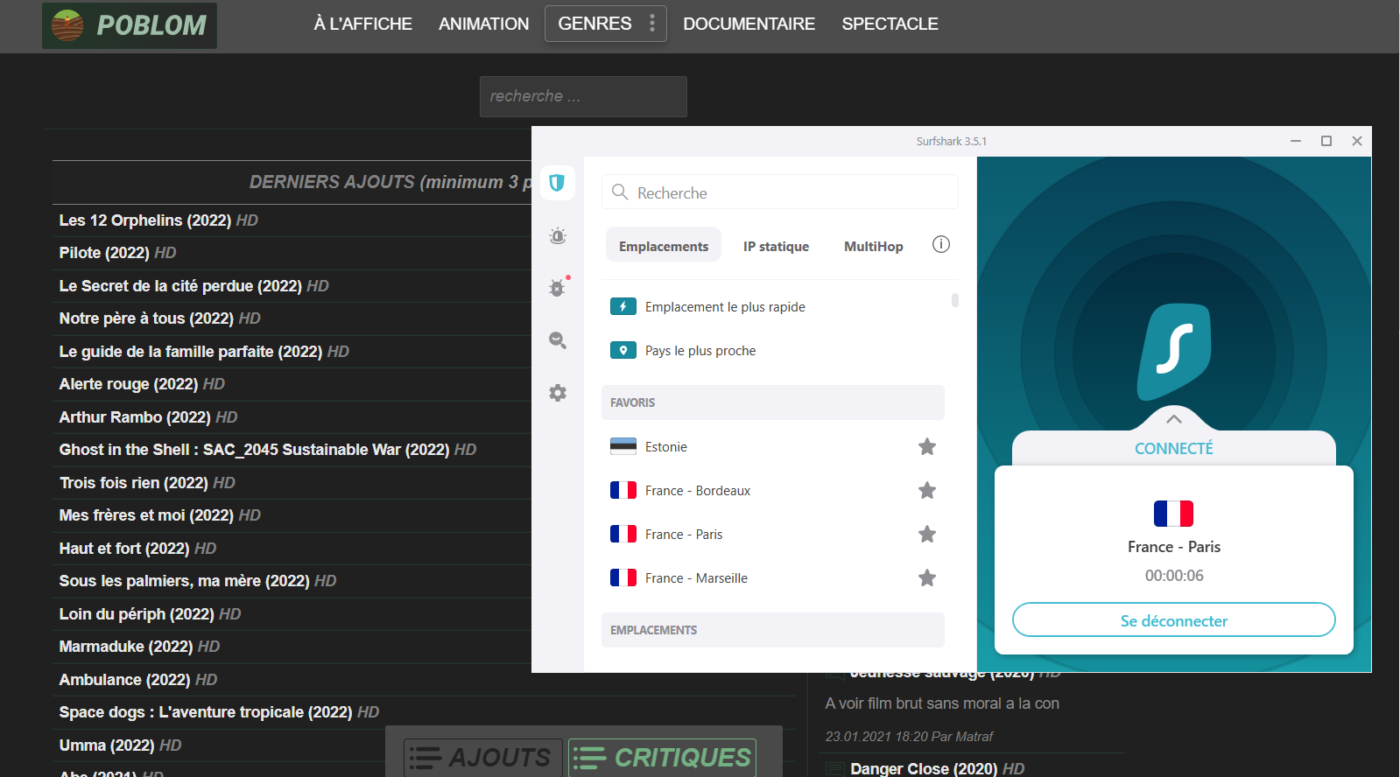This screenshot has height=777, width=1400.
Task: Switch to the MultiHop tab
Action: point(873,246)
